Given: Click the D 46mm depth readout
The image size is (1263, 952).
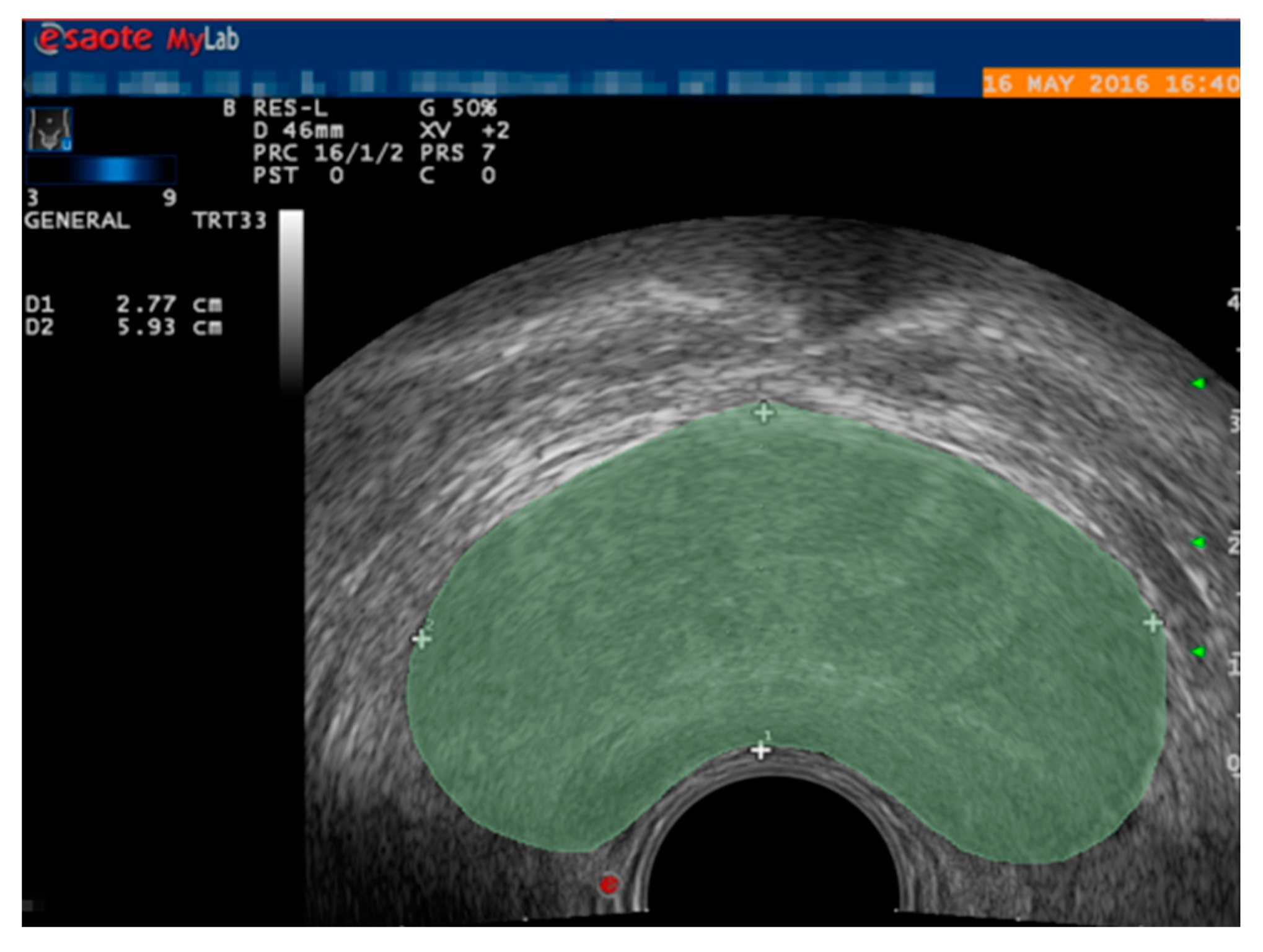Looking at the screenshot, I should [297, 131].
